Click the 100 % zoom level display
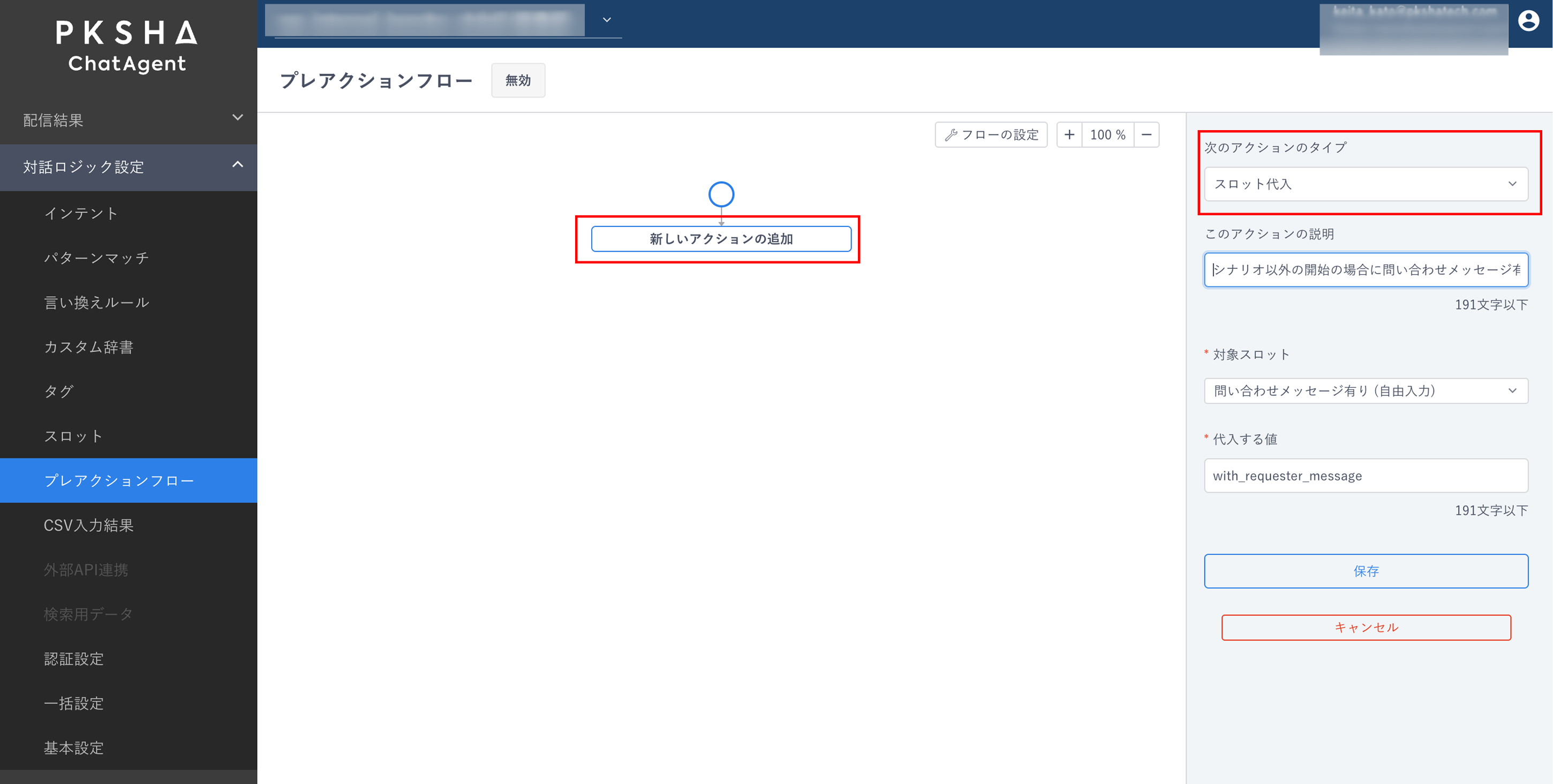 [x=1108, y=134]
